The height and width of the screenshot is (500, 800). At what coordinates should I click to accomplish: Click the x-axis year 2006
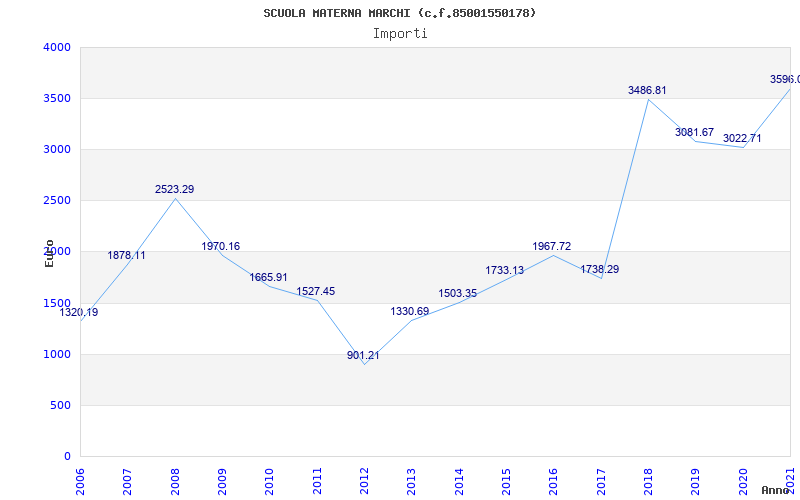[80, 481]
